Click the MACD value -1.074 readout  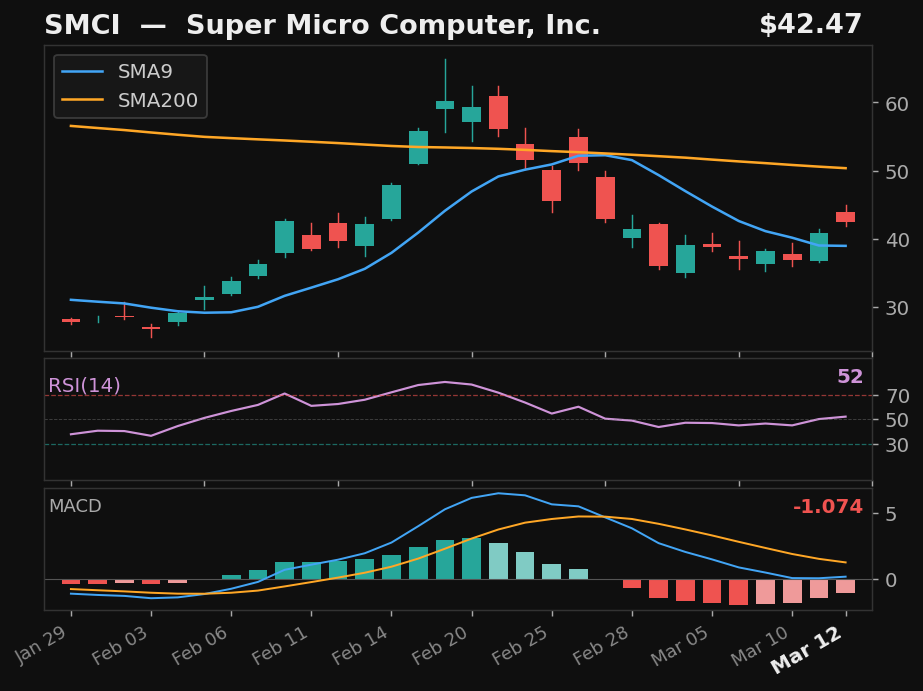click(x=828, y=507)
